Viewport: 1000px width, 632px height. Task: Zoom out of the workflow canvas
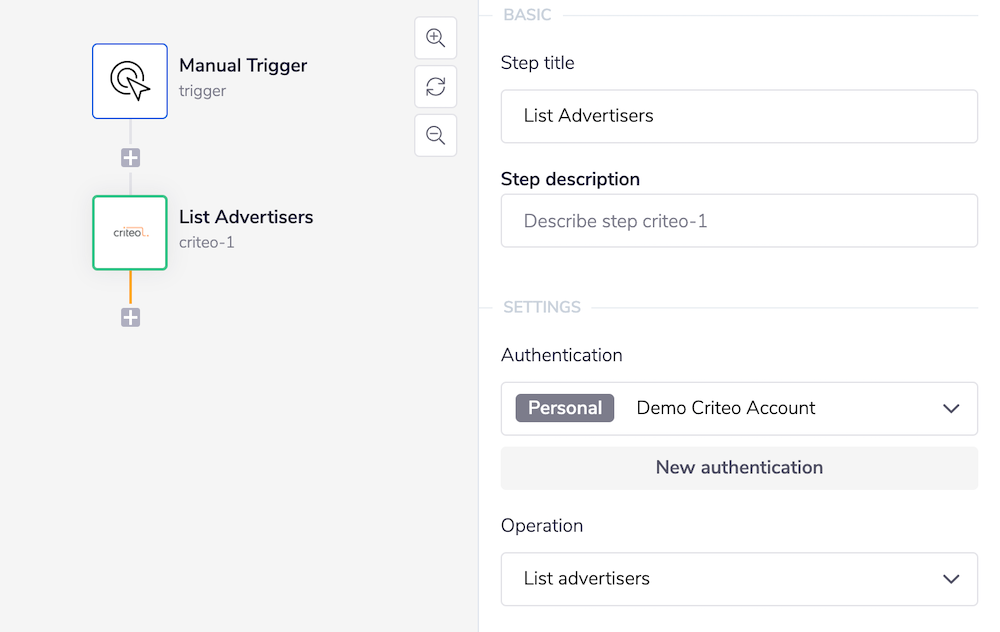(x=435, y=135)
